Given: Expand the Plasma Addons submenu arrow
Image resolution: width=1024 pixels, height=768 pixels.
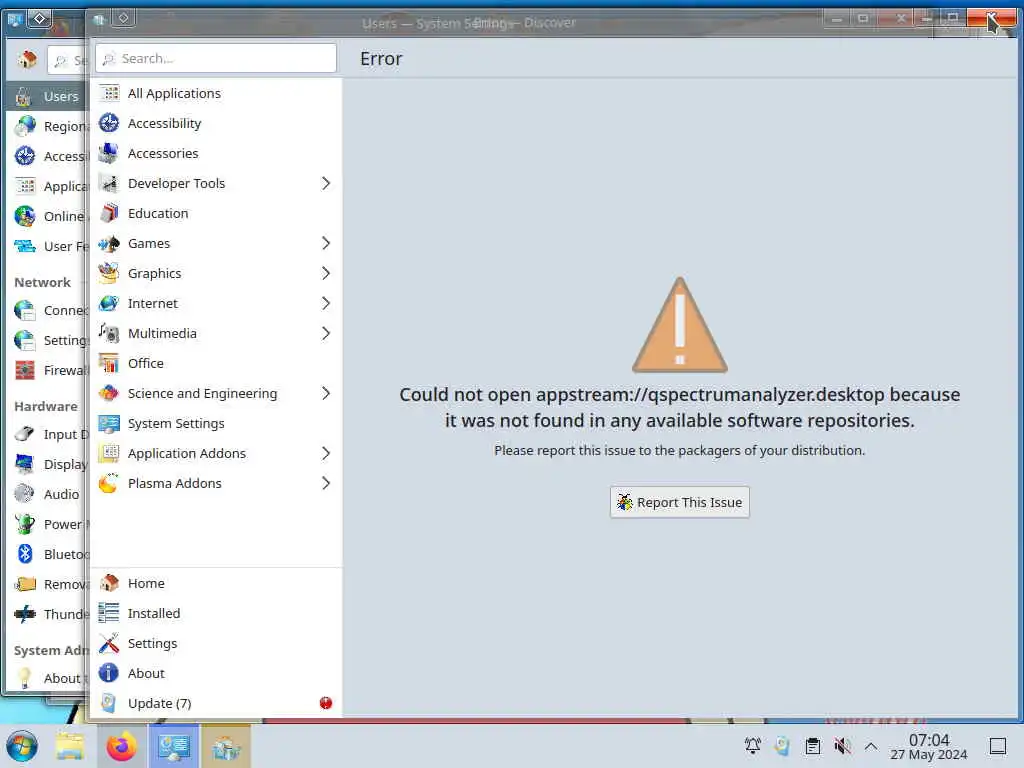Looking at the screenshot, I should click(x=326, y=484).
